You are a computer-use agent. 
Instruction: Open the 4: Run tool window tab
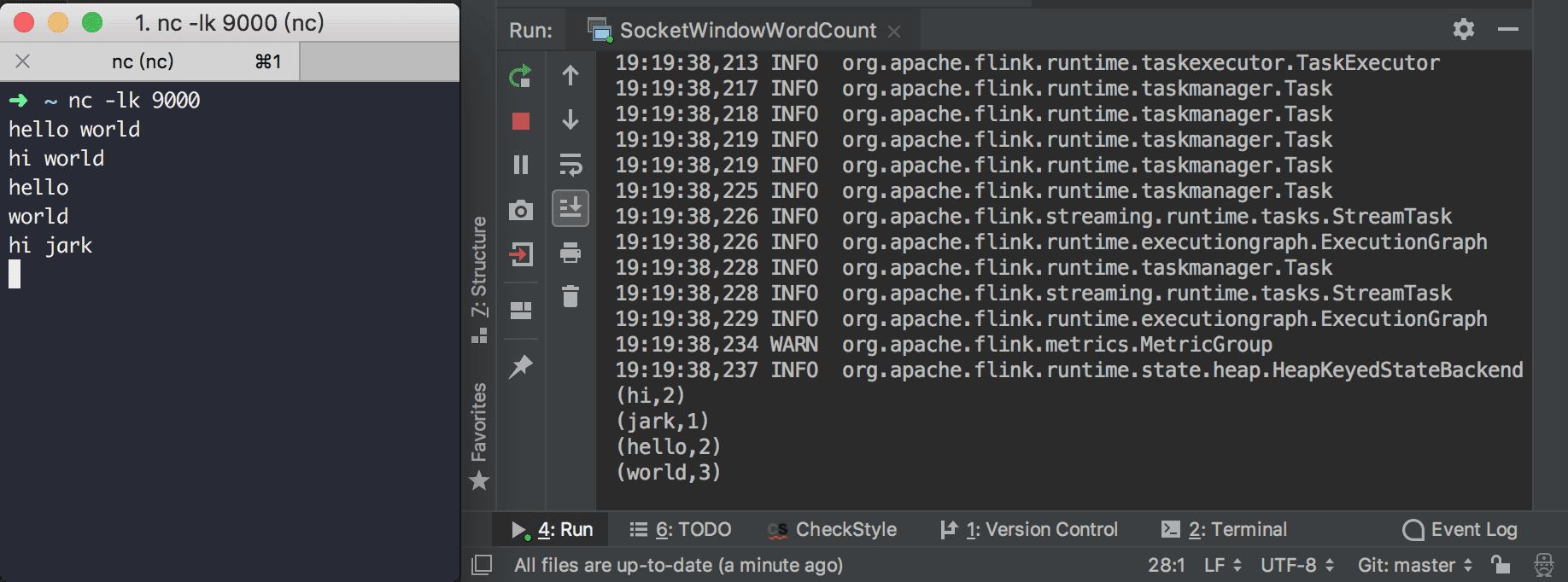pyautogui.click(x=552, y=529)
